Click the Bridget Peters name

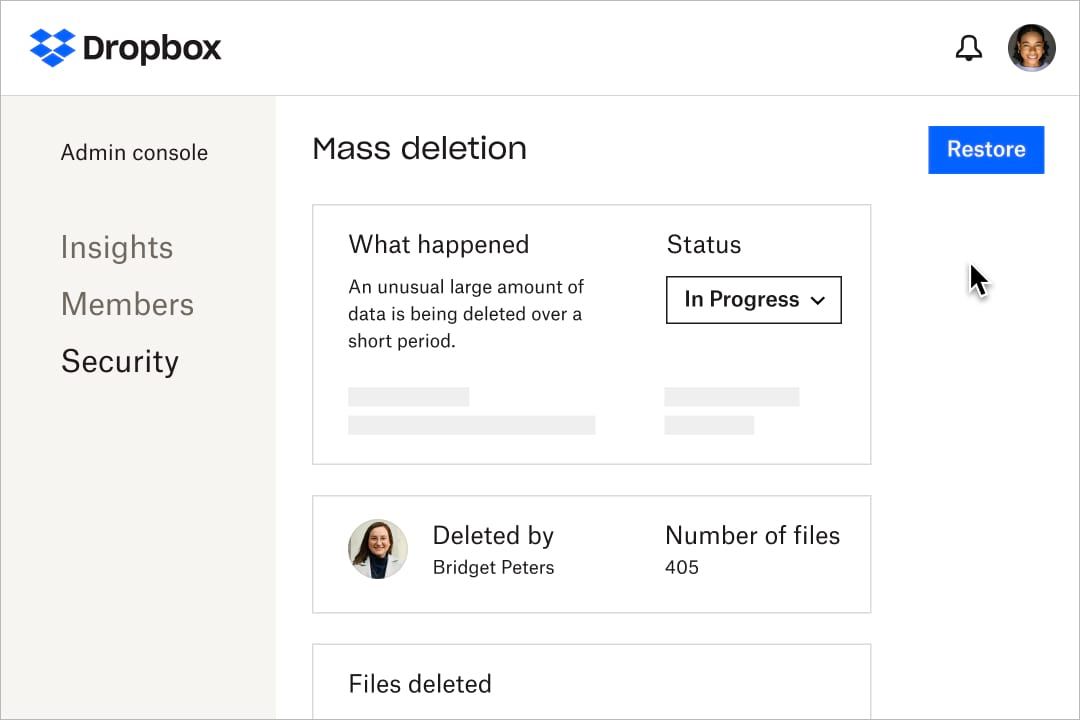tap(493, 568)
